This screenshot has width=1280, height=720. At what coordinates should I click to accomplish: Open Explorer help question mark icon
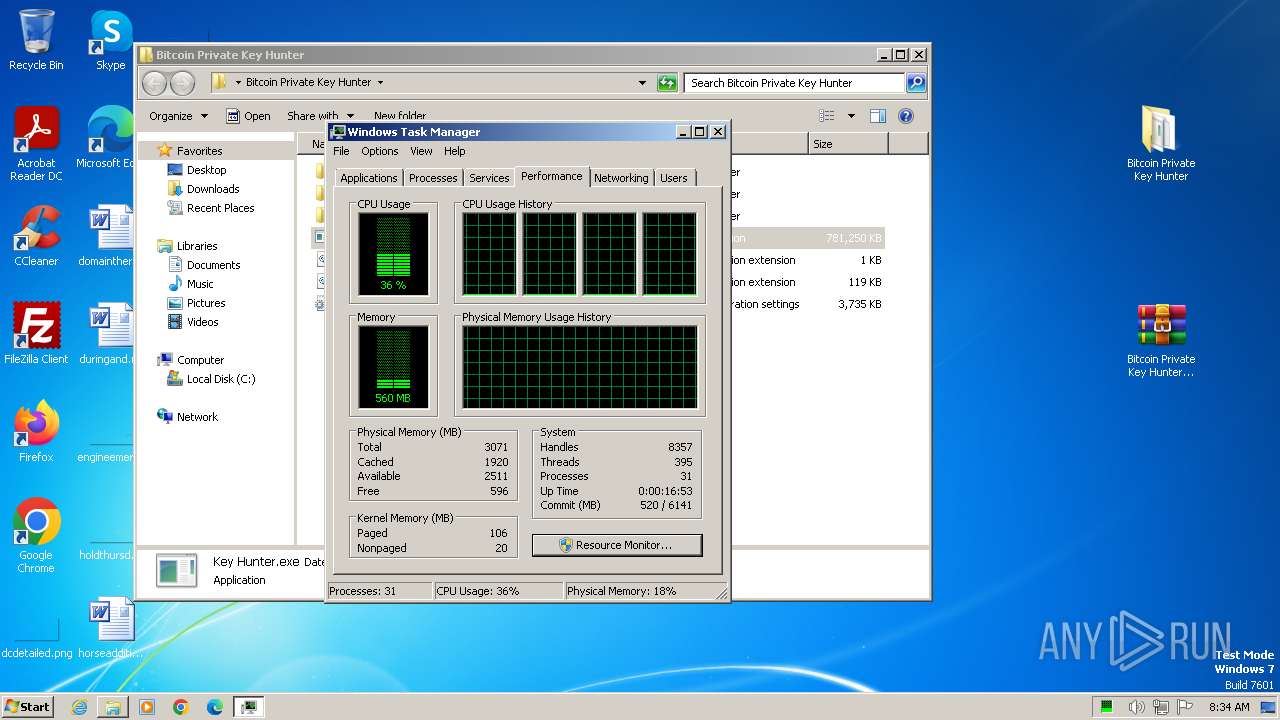pyautogui.click(x=906, y=116)
